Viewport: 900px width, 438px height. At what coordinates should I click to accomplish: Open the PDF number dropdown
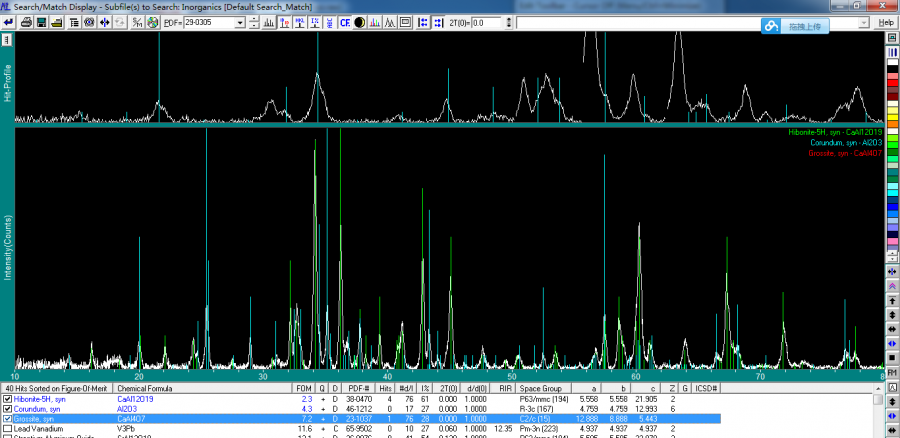[x=240, y=22]
